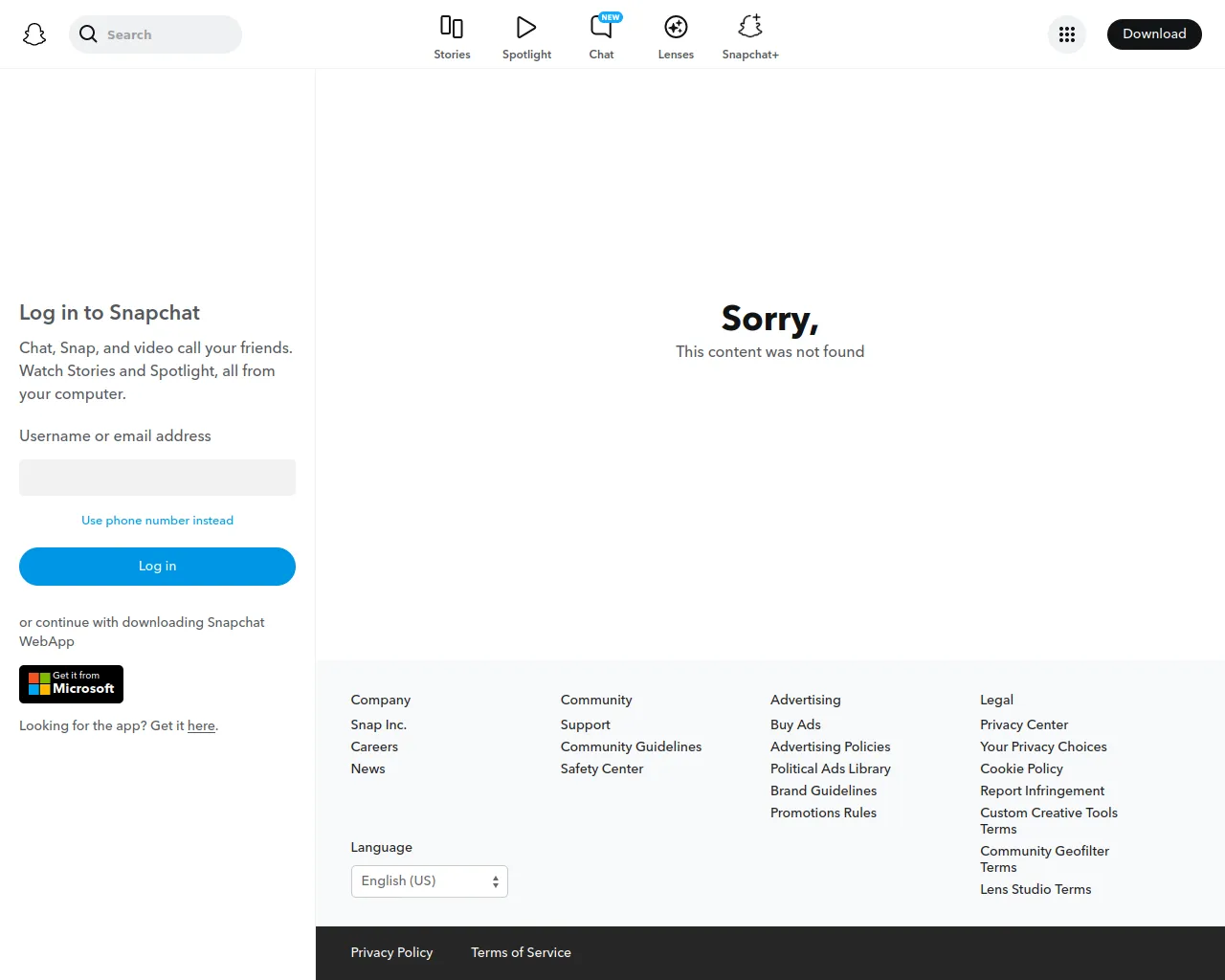The image size is (1225, 980).
Task: Open the Lens Studio Terms link
Action: [1036, 890]
